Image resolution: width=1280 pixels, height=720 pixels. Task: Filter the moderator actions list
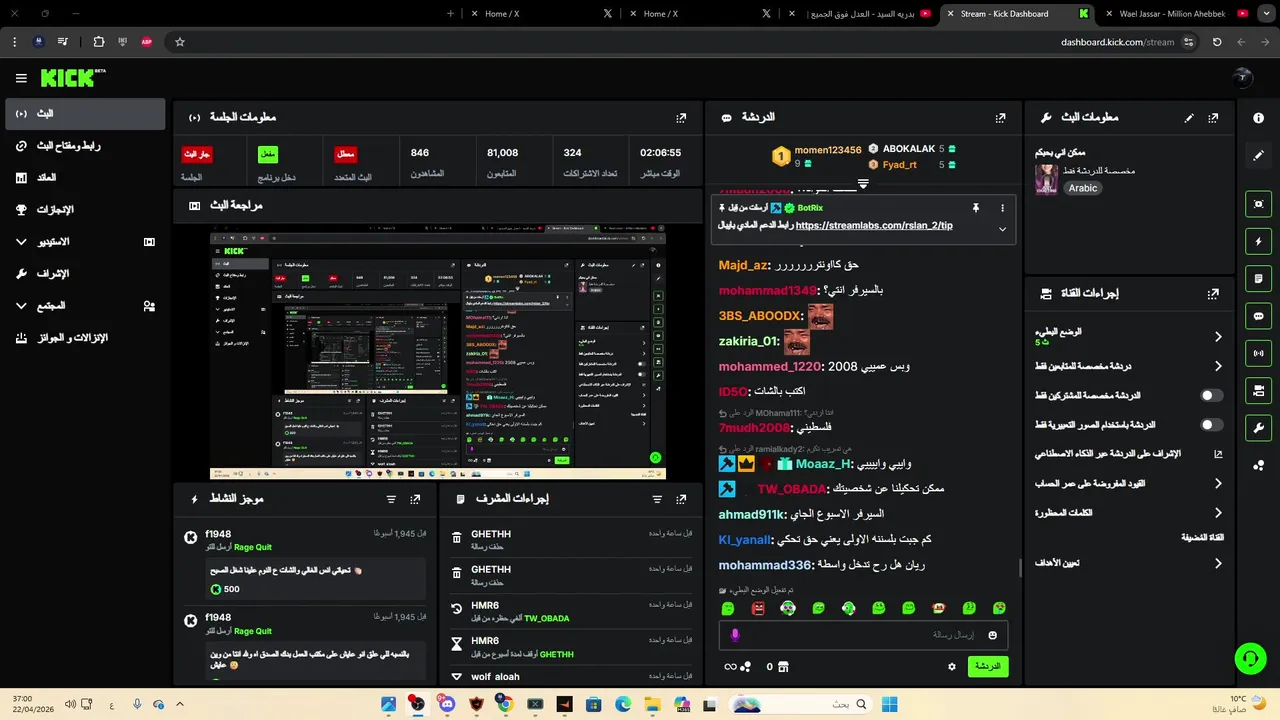(x=657, y=499)
